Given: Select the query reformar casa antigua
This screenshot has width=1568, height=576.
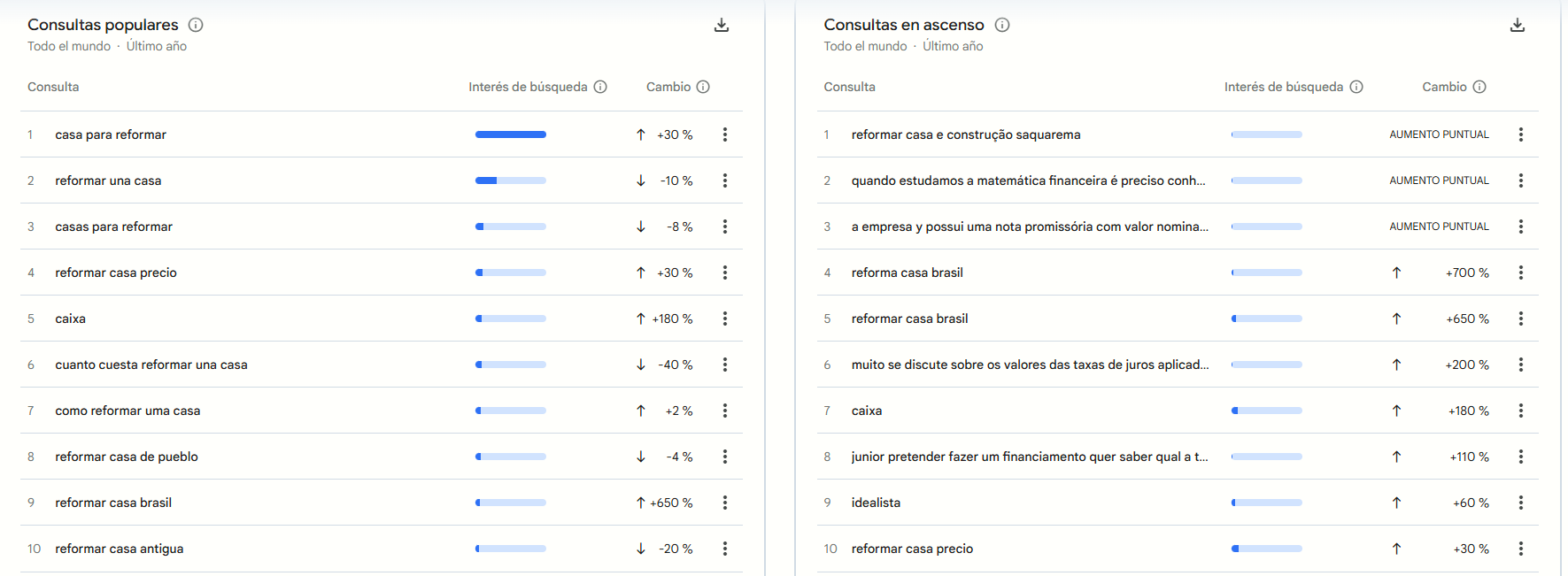Looking at the screenshot, I should tap(120, 549).
